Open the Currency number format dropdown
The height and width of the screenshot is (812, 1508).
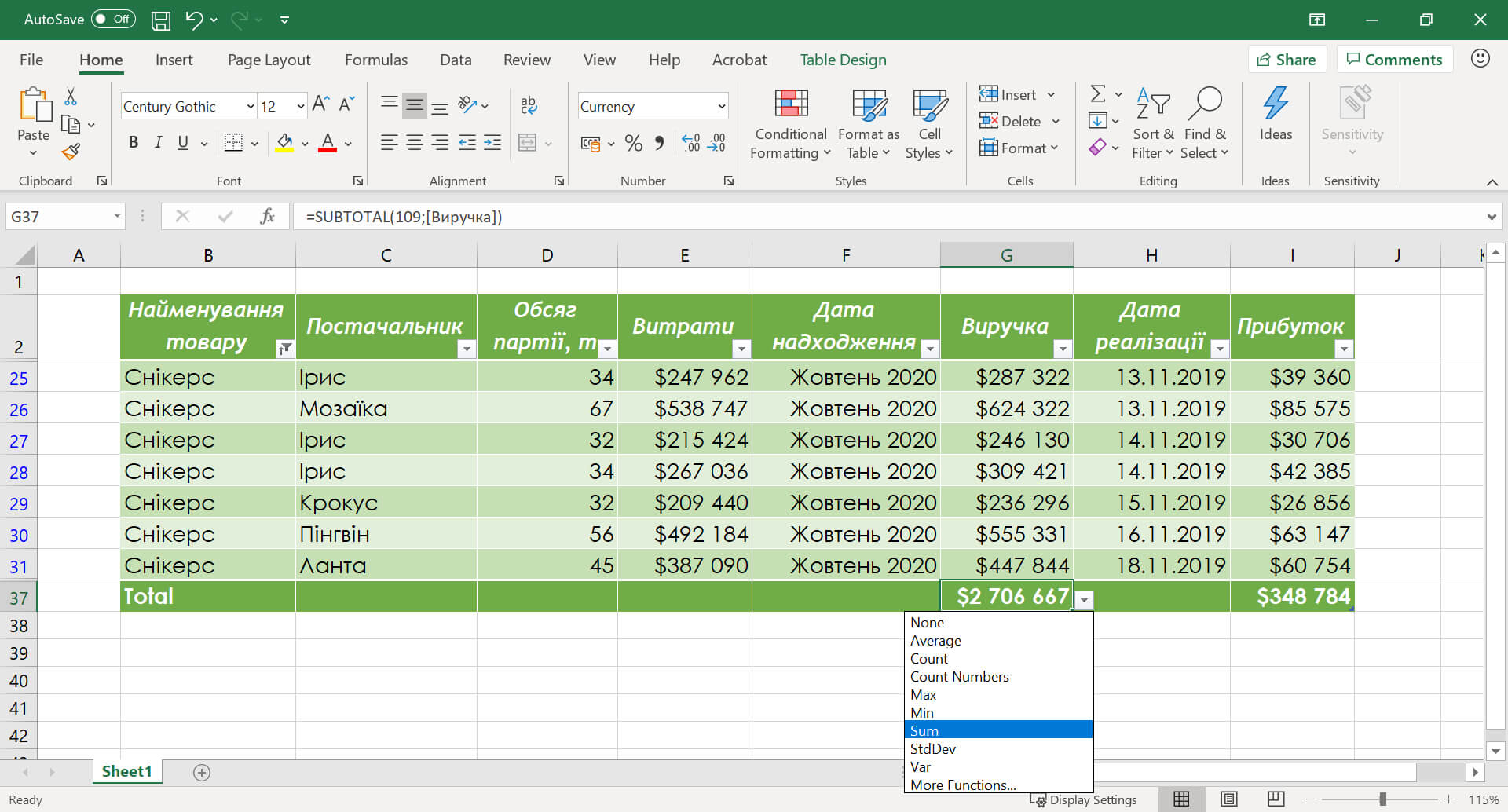point(721,107)
